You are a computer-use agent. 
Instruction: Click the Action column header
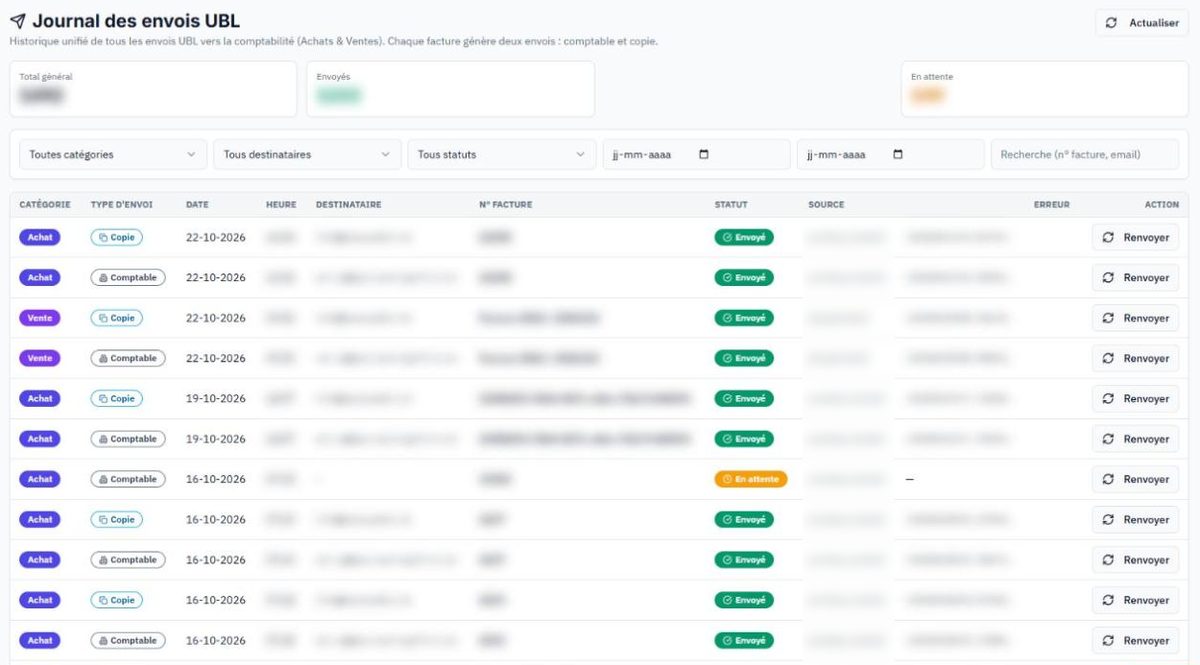pos(1162,205)
